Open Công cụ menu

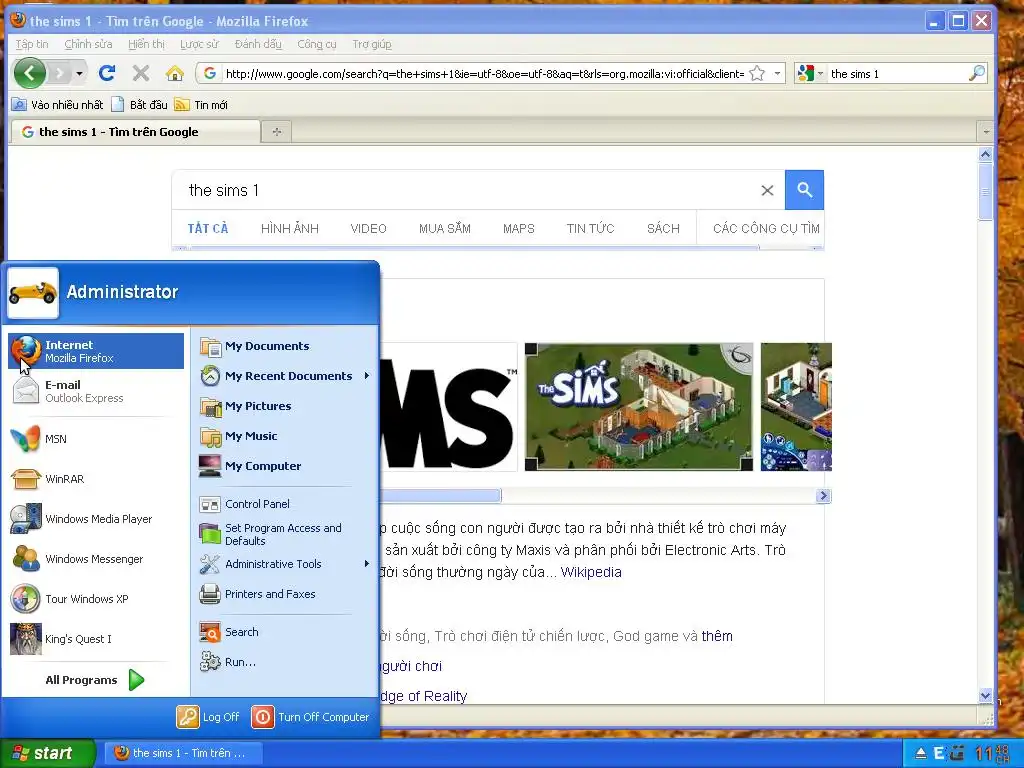[x=317, y=44]
